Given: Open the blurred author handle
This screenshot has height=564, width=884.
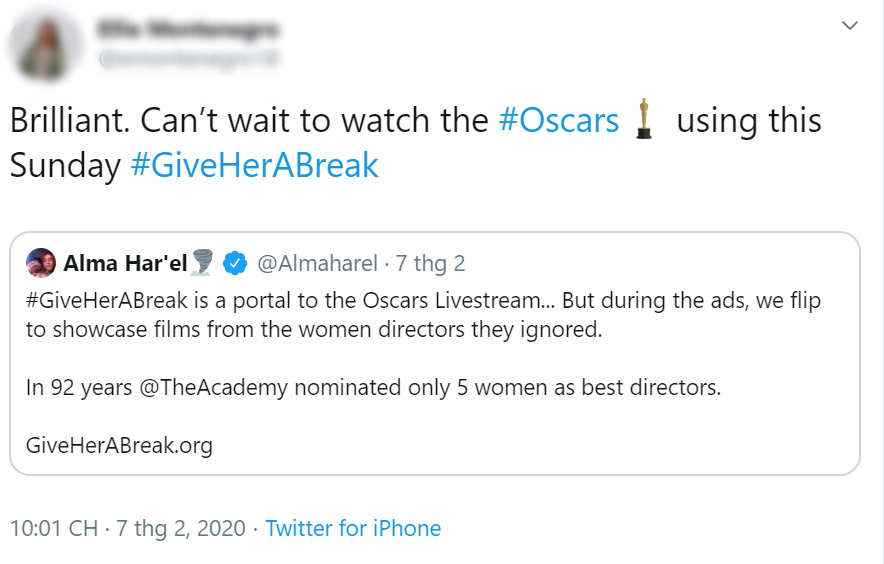Looking at the screenshot, I should coord(188,59).
